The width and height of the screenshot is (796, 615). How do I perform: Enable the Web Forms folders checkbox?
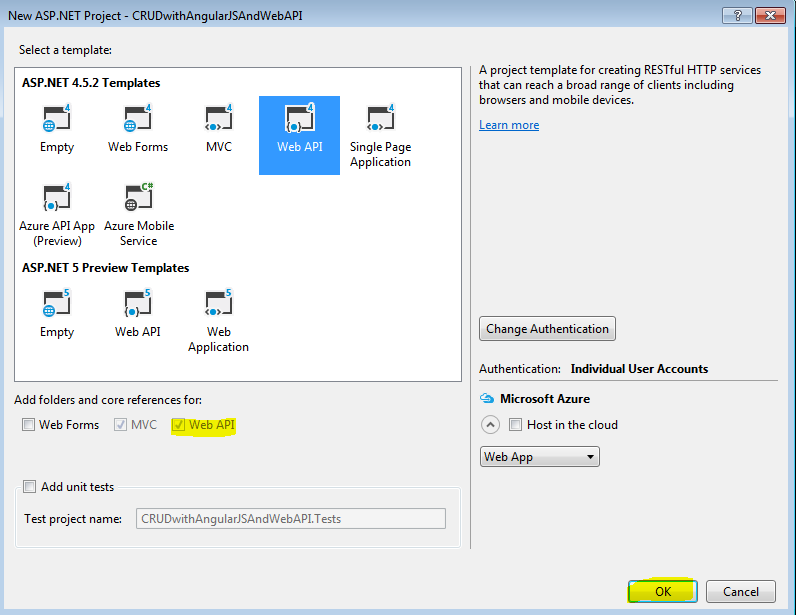[28, 425]
